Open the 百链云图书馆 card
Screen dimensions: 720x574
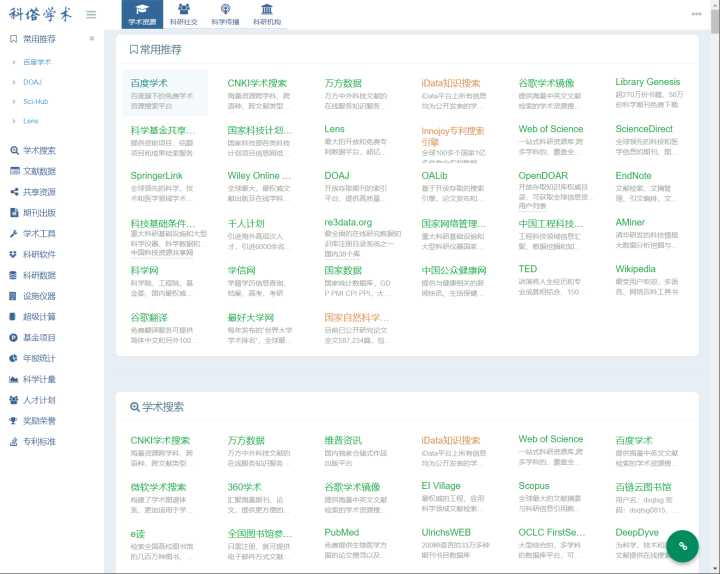point(650,498)
